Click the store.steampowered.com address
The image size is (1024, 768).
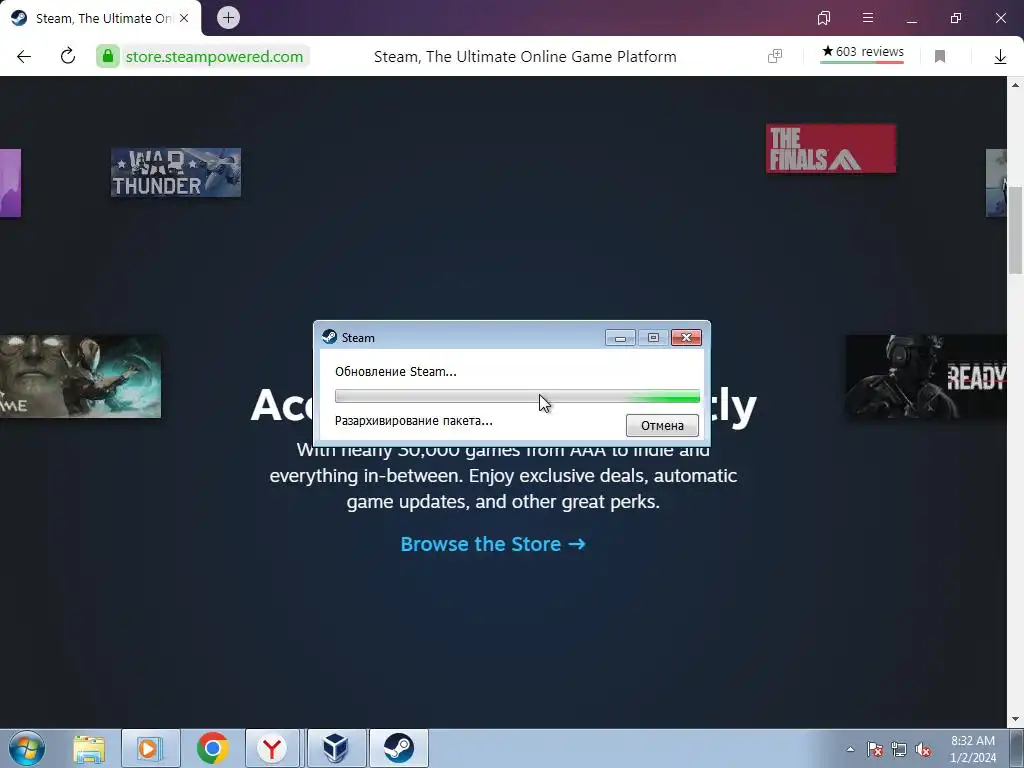click(214, 57)
